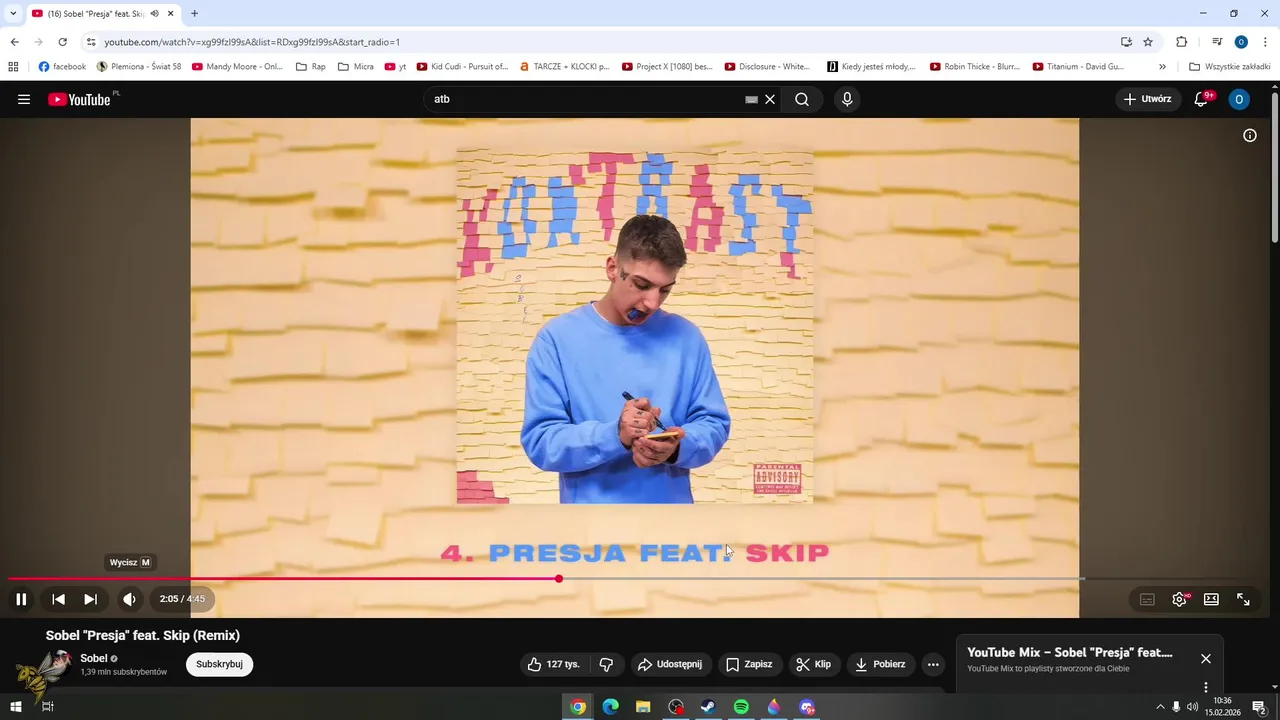Open YouTube notifications bell

1202,99
